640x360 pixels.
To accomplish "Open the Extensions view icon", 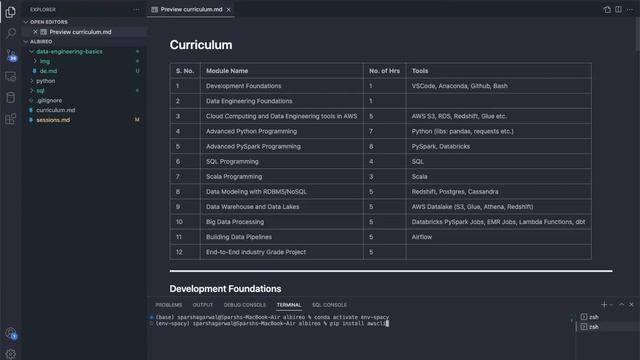I will point(11,119).
